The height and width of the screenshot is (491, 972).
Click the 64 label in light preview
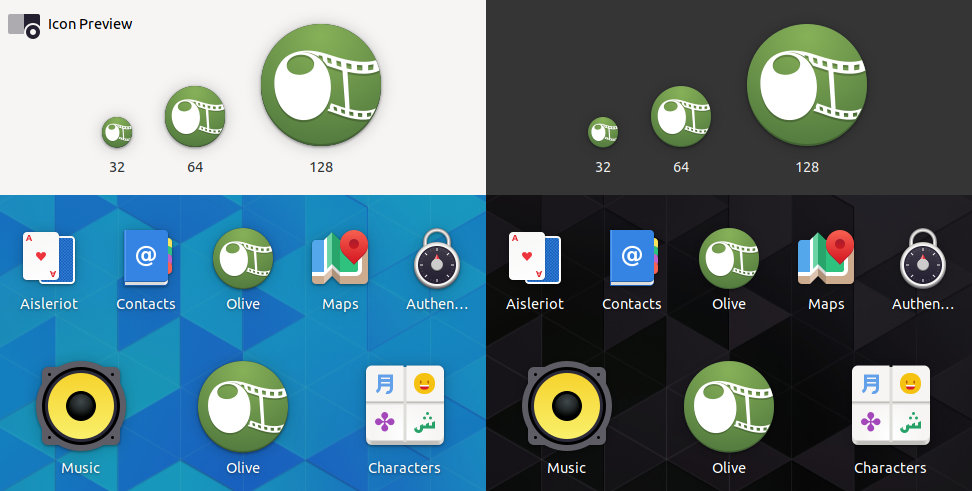[195, 167]
